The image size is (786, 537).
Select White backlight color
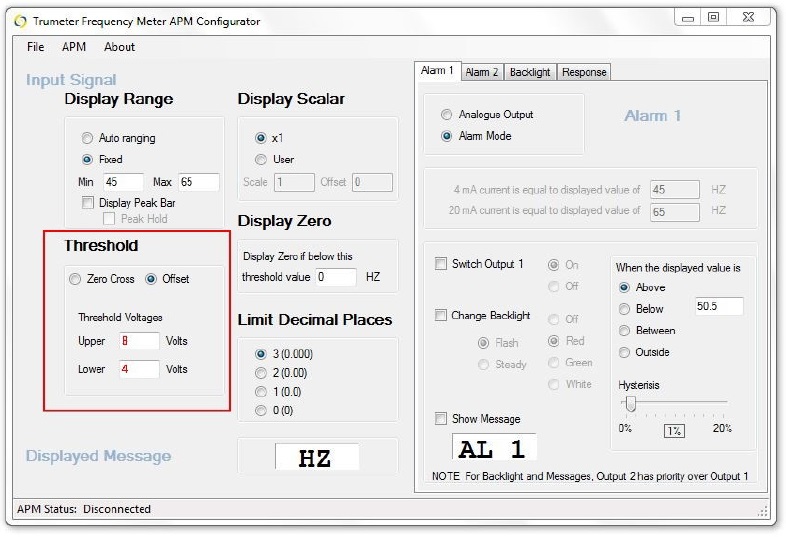553,384
